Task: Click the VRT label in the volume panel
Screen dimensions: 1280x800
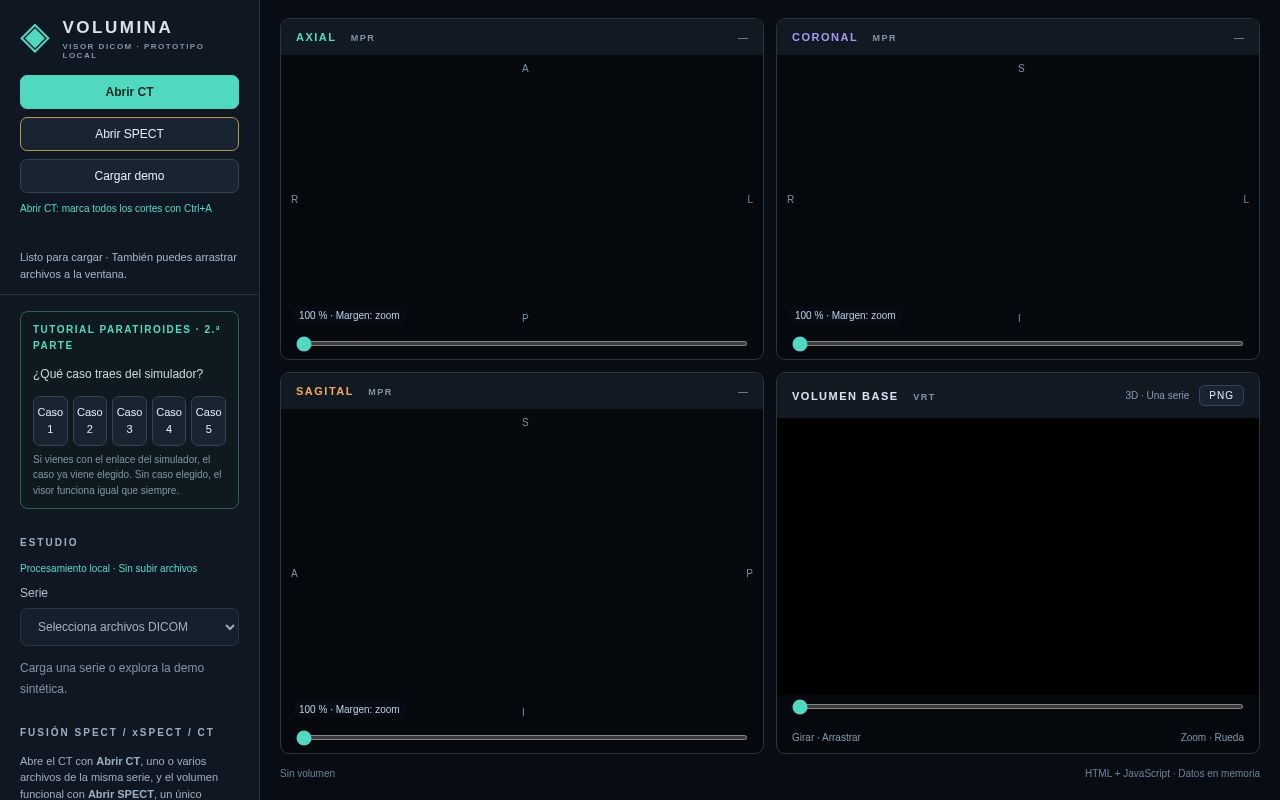Action: pyautogui.click(x=924, y=397)
